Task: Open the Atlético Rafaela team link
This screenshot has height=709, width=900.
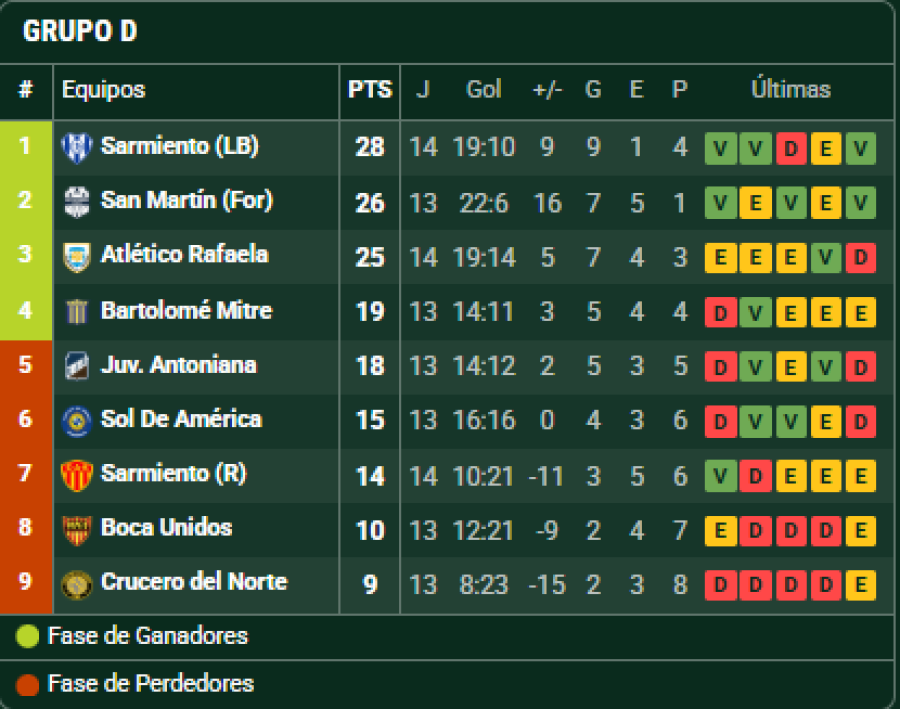Action: 184,255
